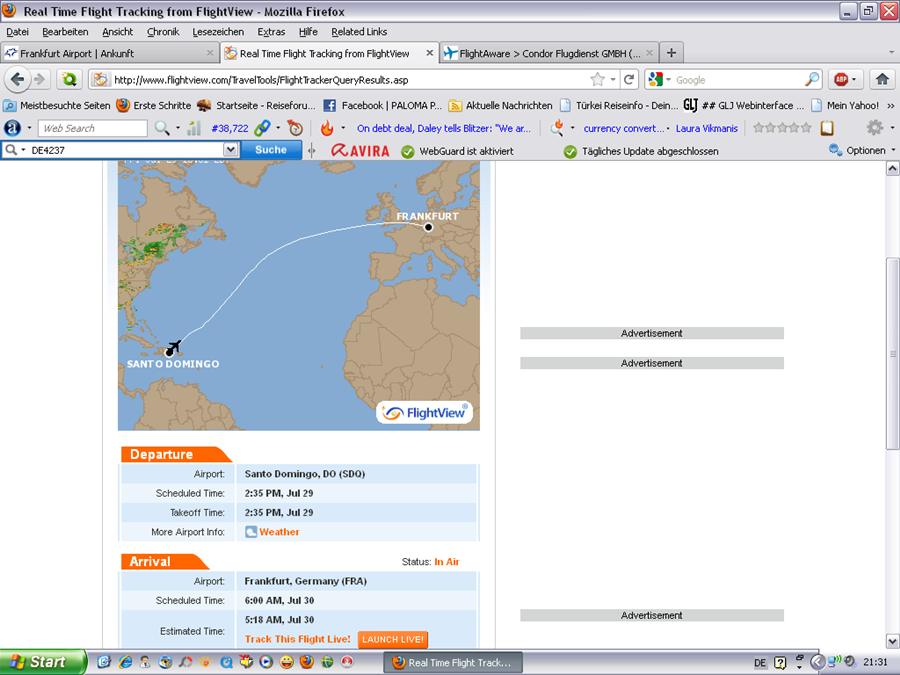Open the Alexa gear settings dropdown arrow
Viewport: 900px width, 675px height.
pos(893,127)
